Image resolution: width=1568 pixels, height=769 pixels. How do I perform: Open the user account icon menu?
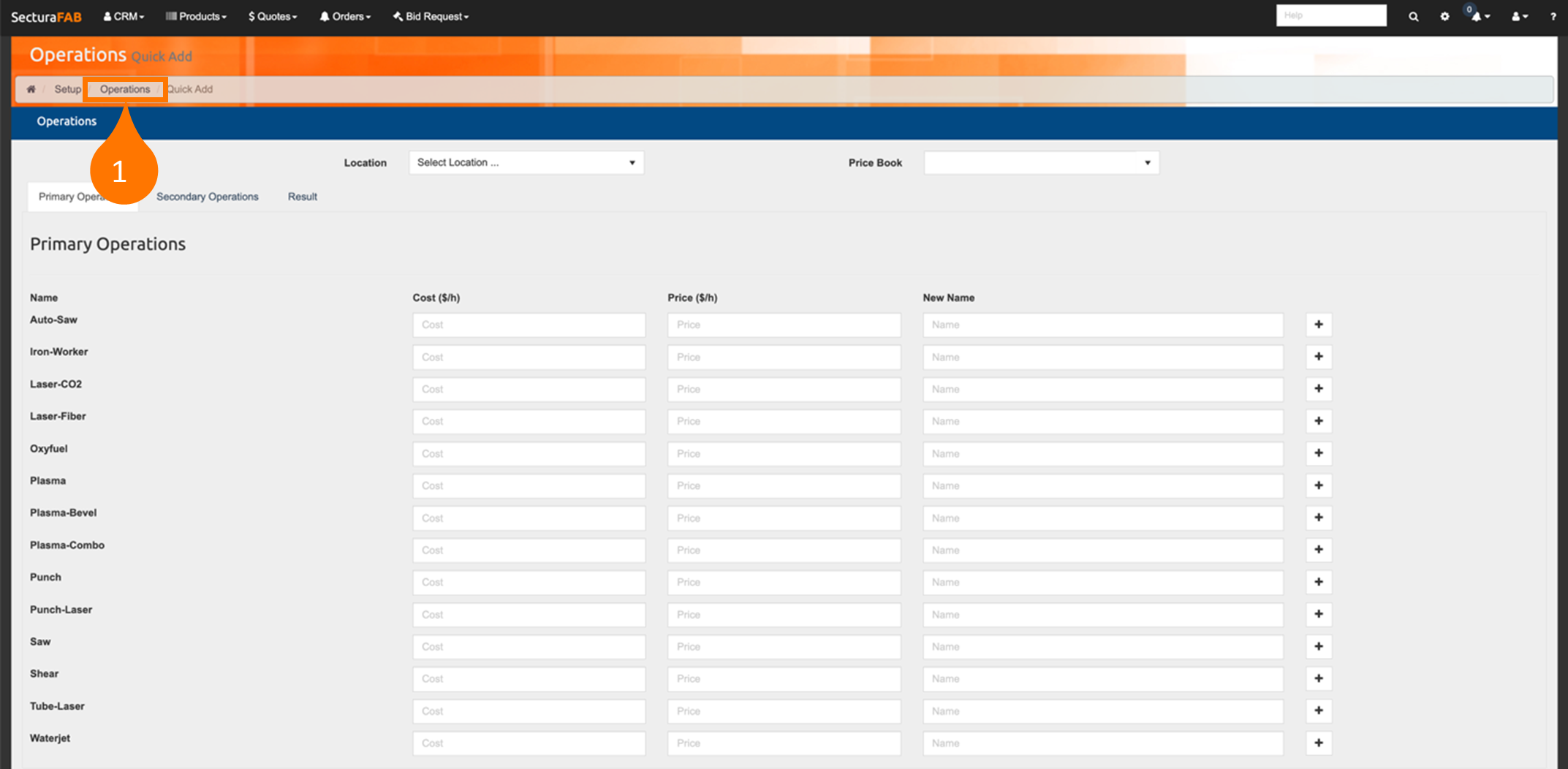(x=1519, y=16)
